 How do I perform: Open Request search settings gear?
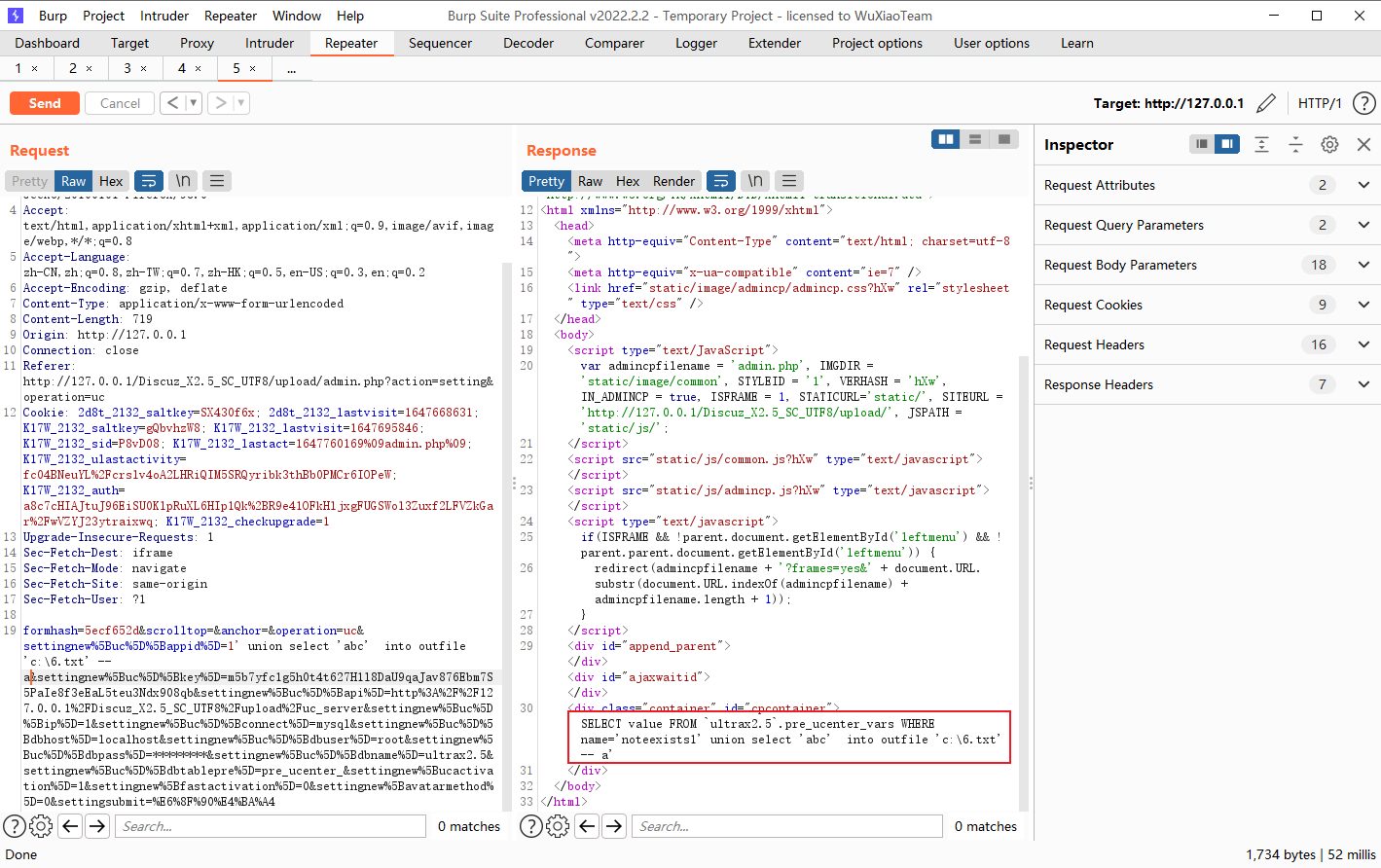(x=41, y=826)
